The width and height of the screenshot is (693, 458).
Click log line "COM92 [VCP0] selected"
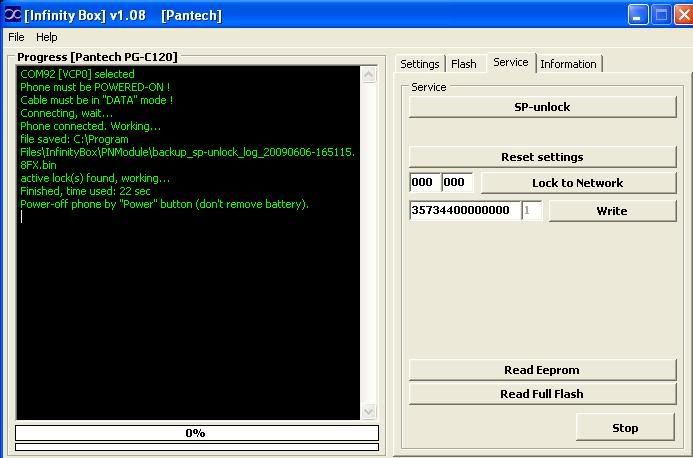tap(77, 74)
